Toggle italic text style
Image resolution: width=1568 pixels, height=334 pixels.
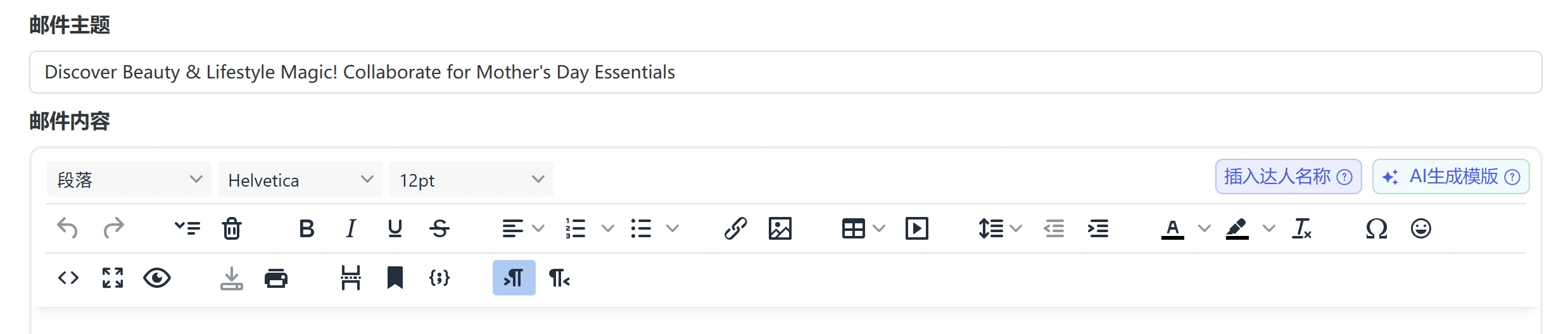[x=351, y=228]
